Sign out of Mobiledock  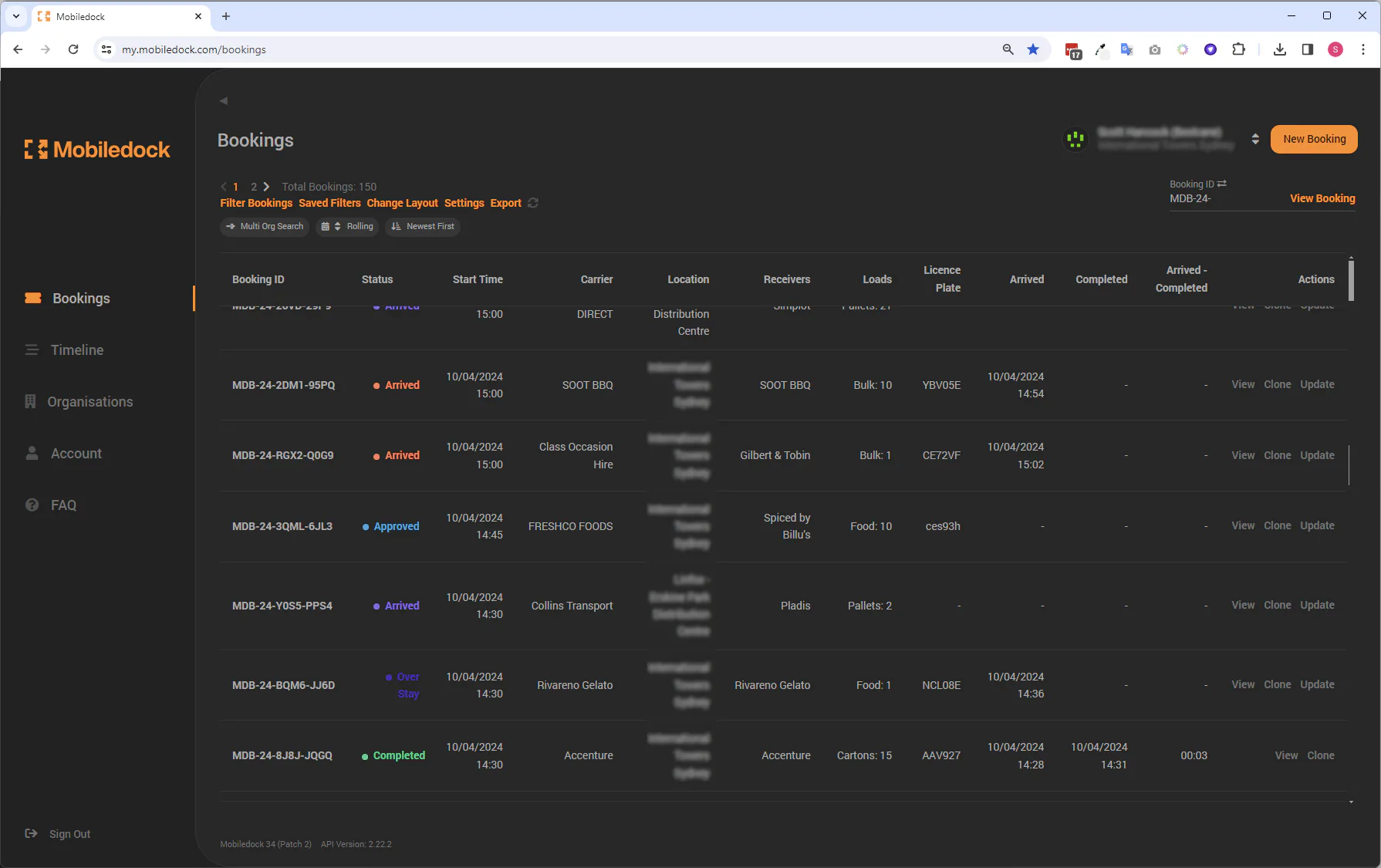click(69, 834)
